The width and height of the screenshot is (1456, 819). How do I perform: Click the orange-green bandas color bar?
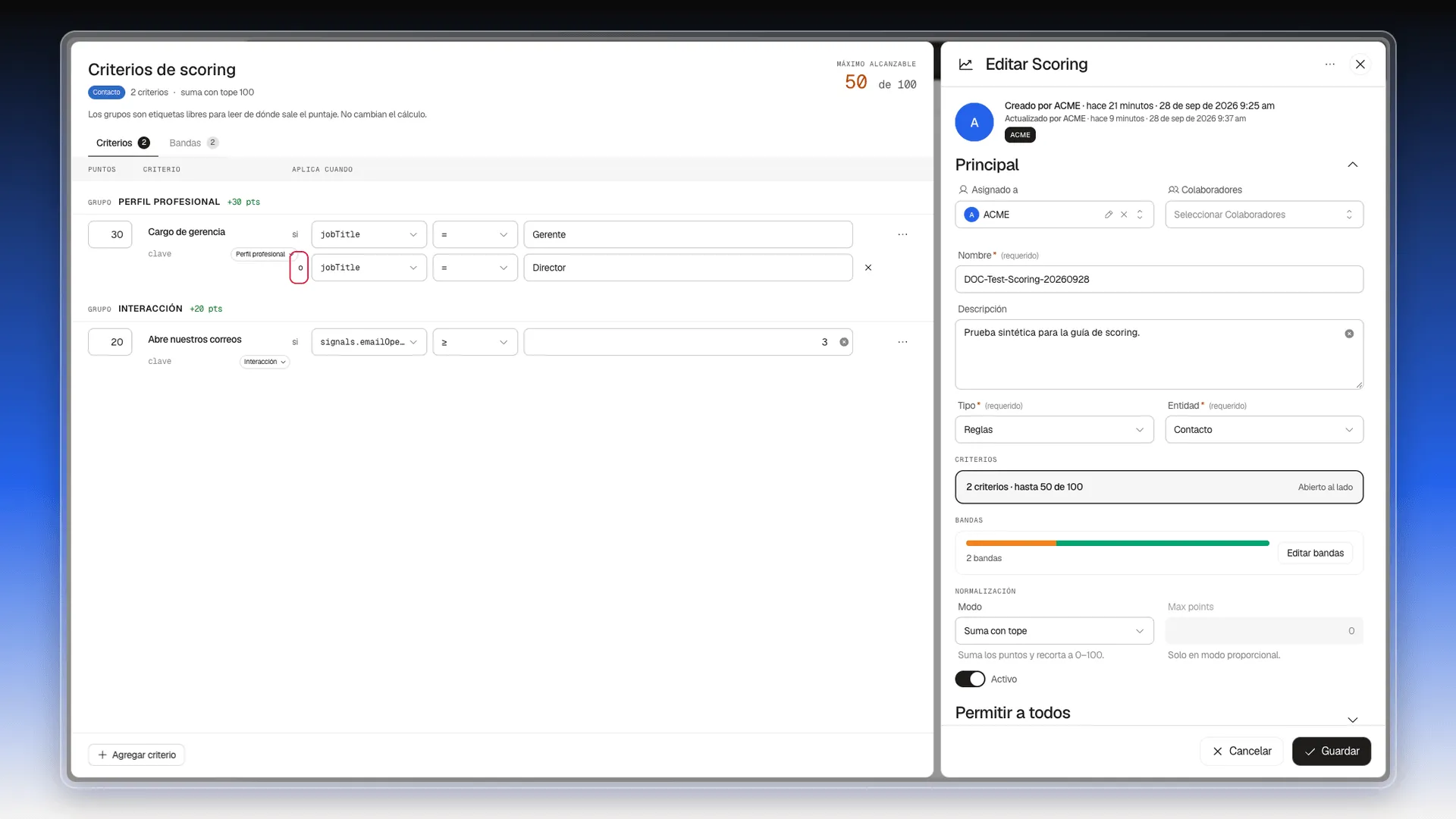[1117, 543]
